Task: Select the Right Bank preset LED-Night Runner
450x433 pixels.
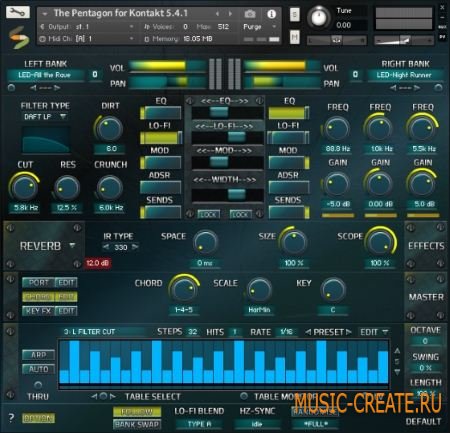Action: (405, 75)
